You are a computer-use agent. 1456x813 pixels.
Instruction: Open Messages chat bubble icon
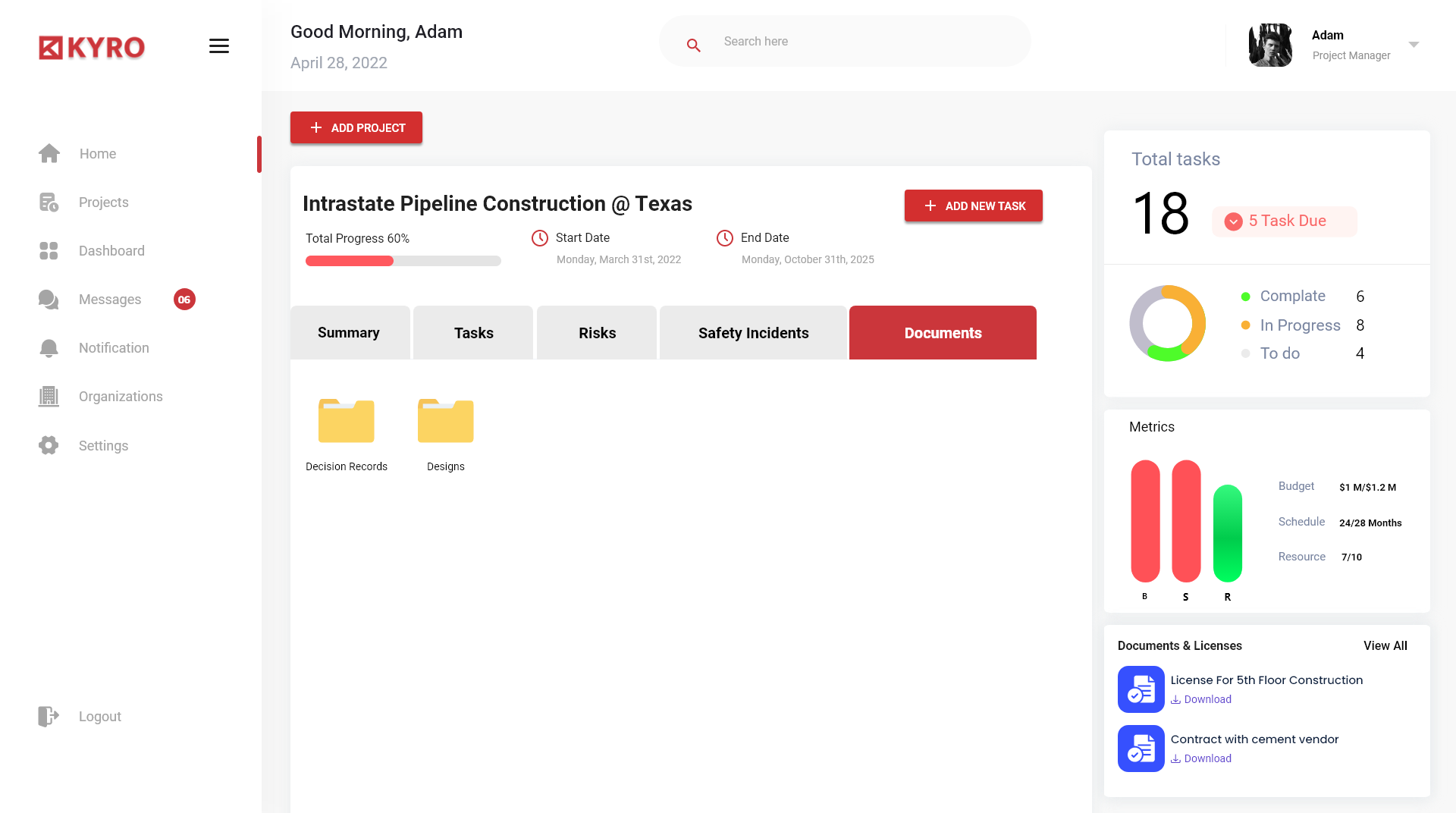[x=49, y=300]
